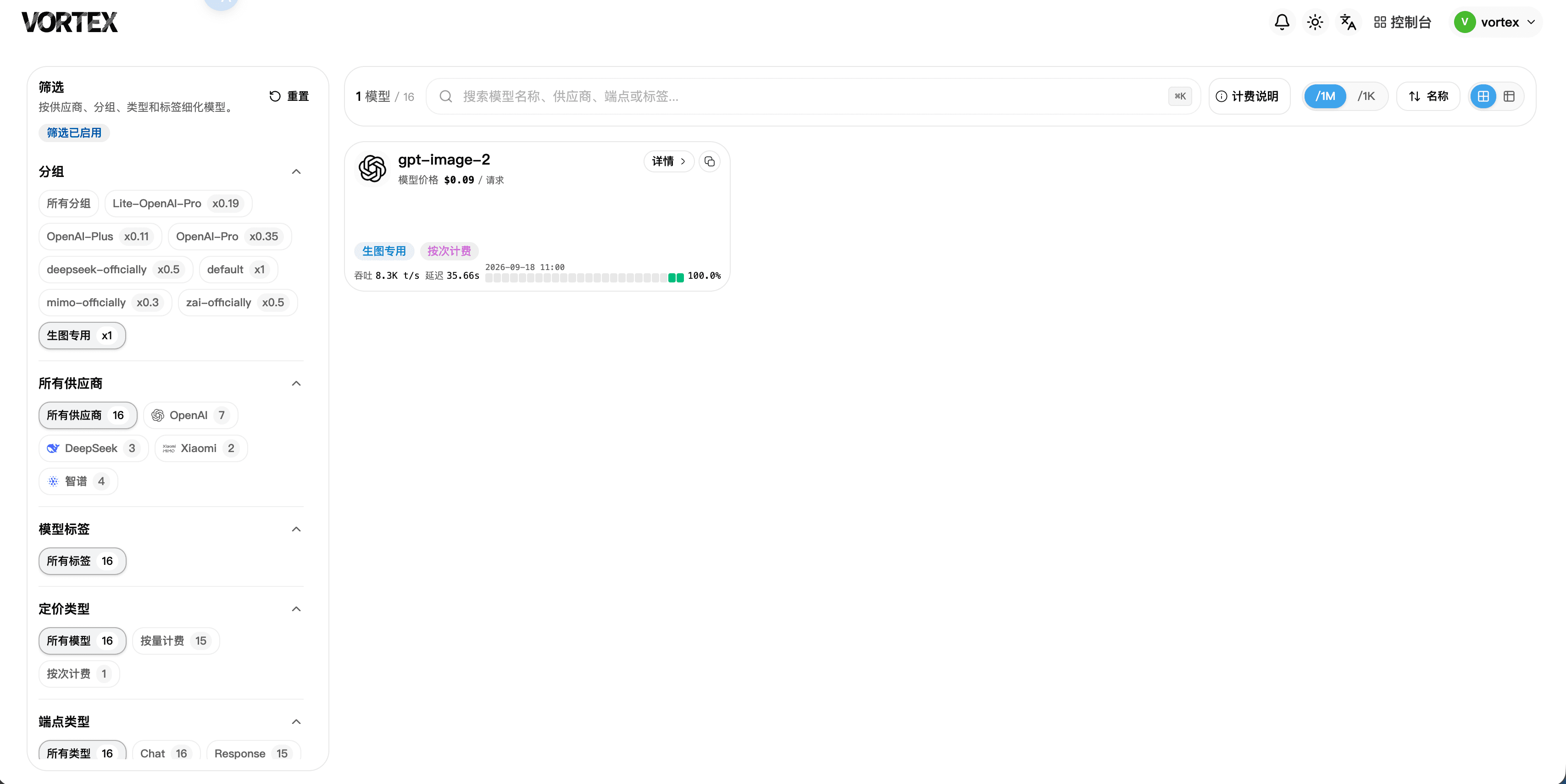
Task: Filter by the 生图专用 x1 group
Action: 82,336
